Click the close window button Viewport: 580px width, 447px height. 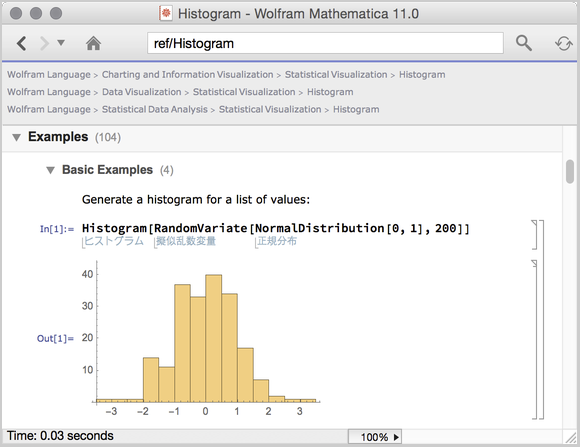pos(16,13)
